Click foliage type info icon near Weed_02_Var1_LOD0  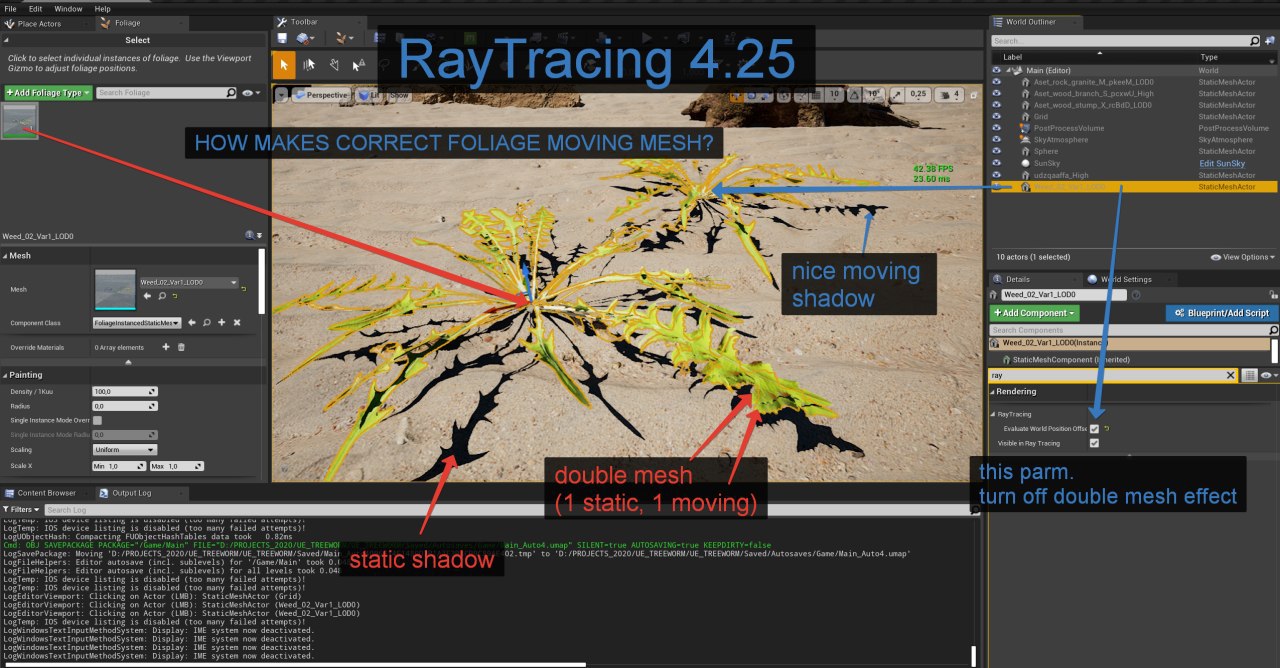coord(249,235)
